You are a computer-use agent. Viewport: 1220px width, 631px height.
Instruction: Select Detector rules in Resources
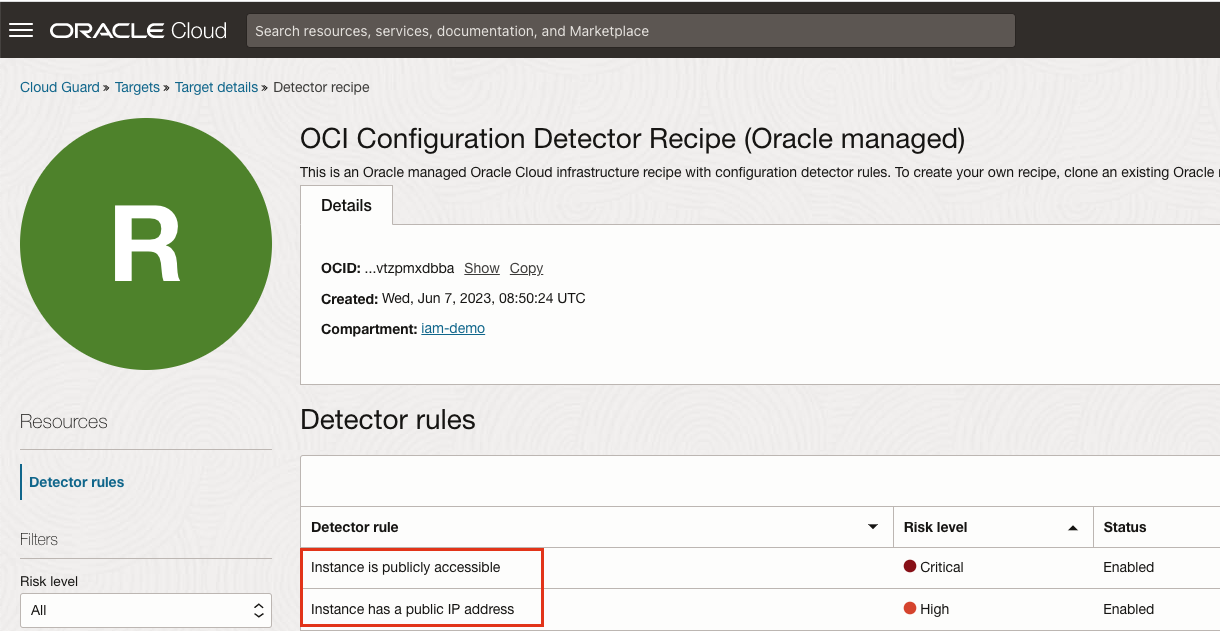pos(77,482)
